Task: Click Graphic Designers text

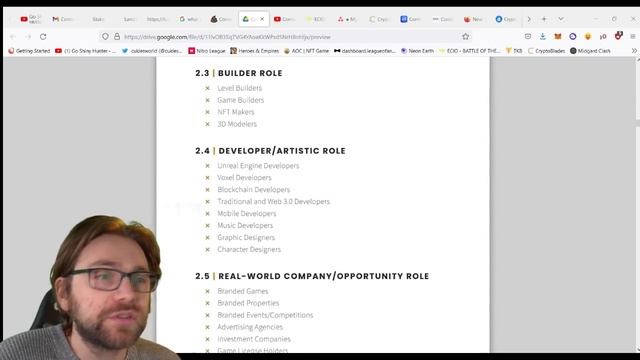Action: (246, 238)
